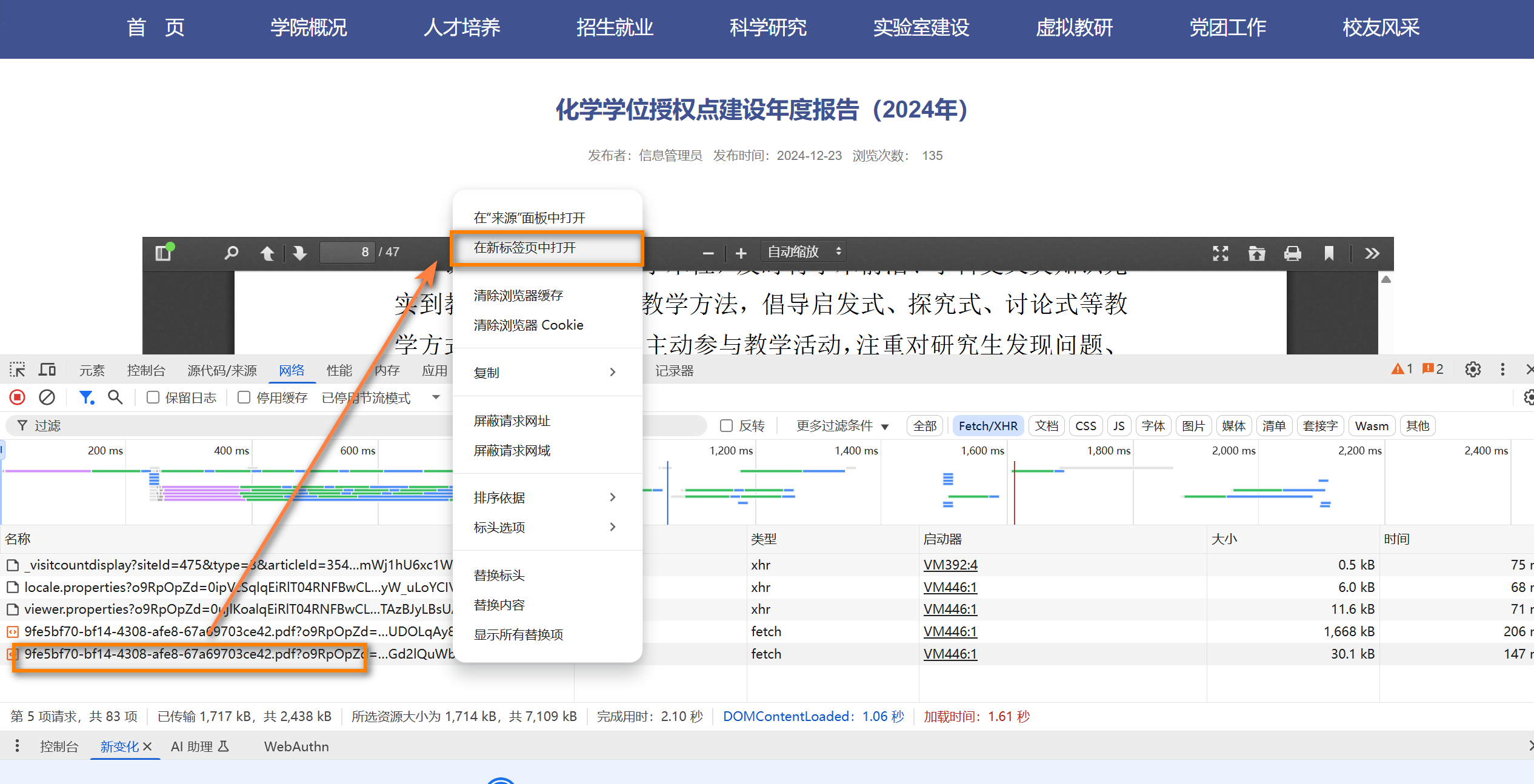1534x784 pixels.
Task: Open the 校友风采 navigation link
Action: click(x=1381, y=28)
